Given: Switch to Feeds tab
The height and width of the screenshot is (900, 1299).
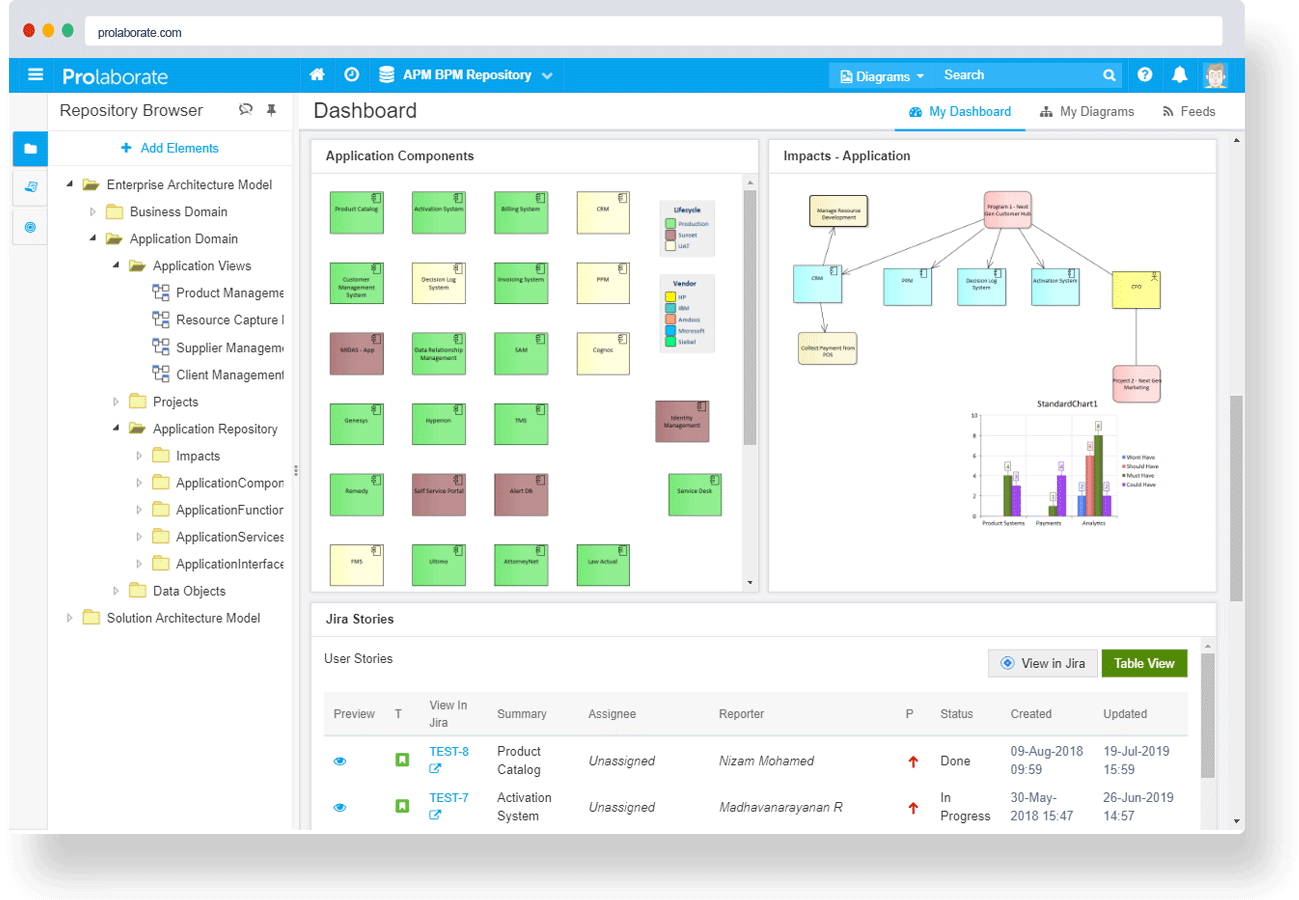Looking at the screenshot, I should (1189, 112).
